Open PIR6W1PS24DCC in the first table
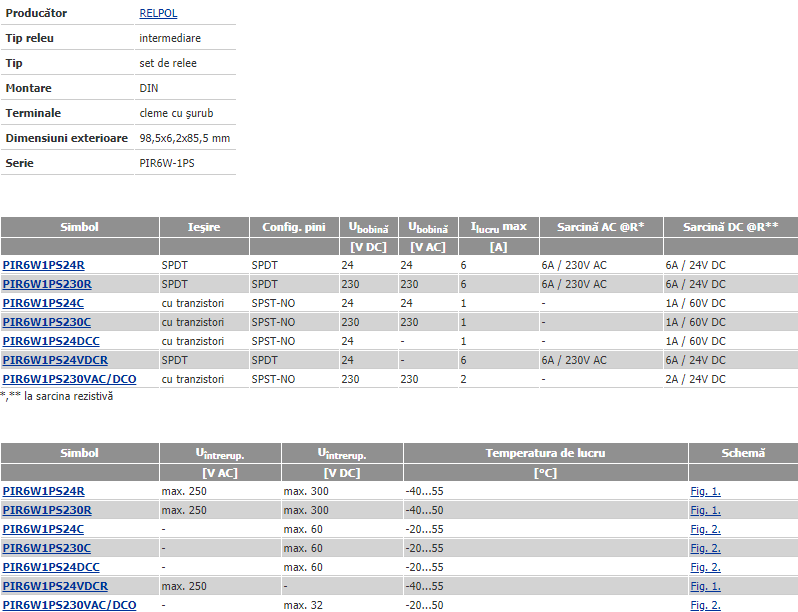798x612 pixels. click(x=51, y=341)
